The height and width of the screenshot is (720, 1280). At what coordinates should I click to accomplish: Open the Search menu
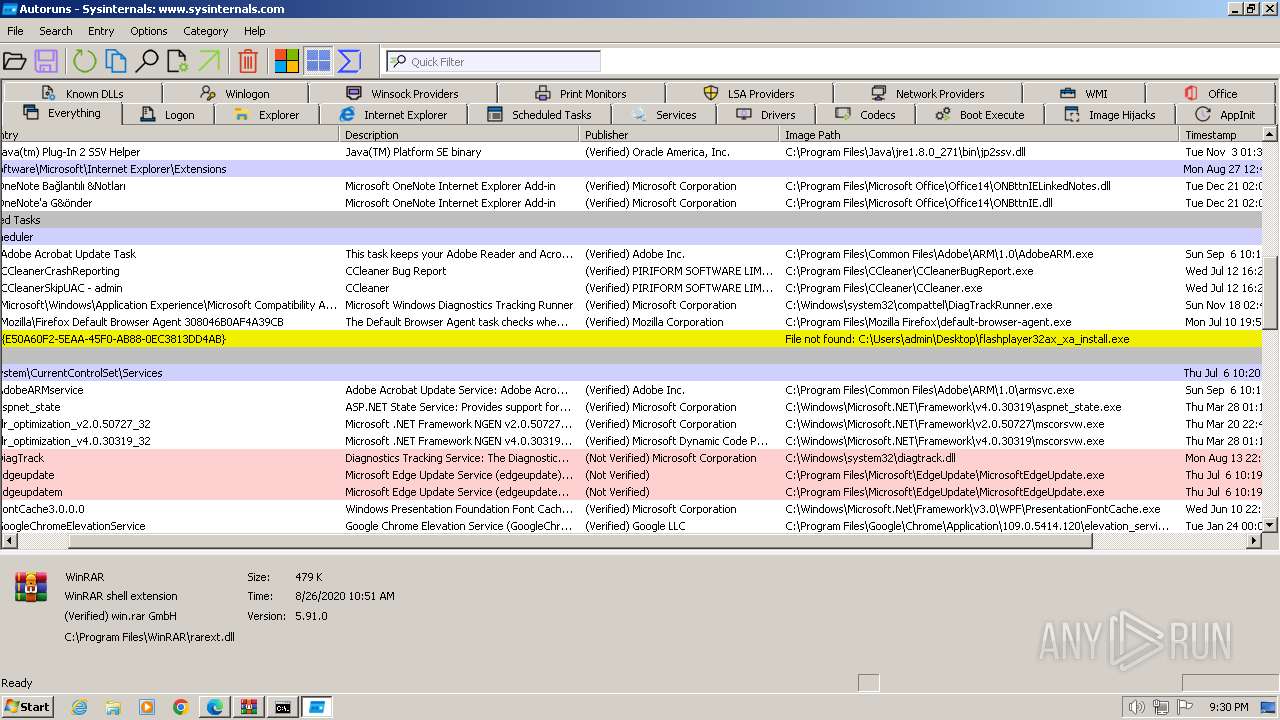tap(56, 31)
